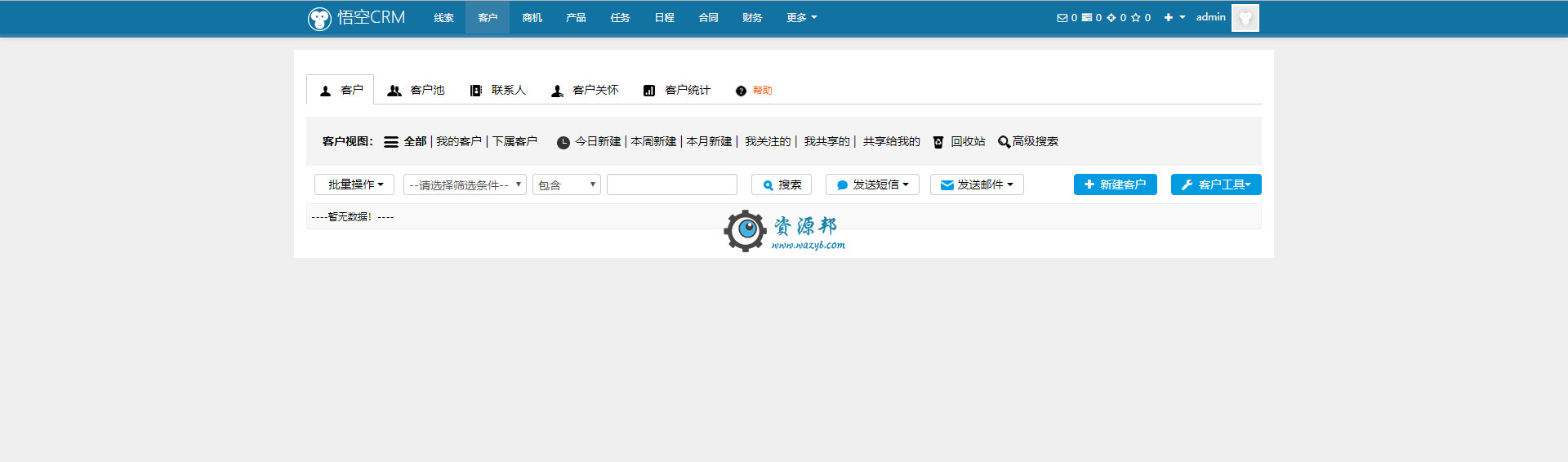Open the 包含 condition dropdown
This screenshot has height=462, width=1568.
click(x=567, y=184)
